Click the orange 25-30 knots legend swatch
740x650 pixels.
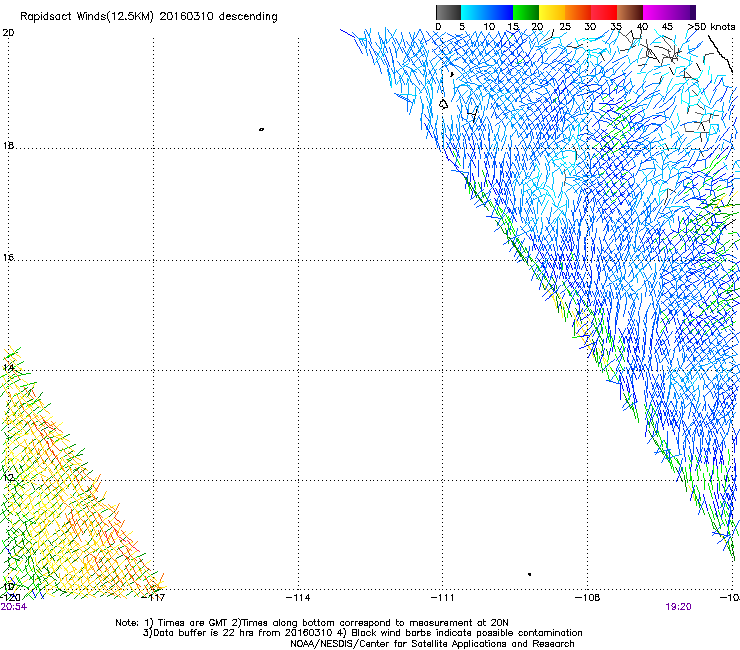tap(578, 12)
